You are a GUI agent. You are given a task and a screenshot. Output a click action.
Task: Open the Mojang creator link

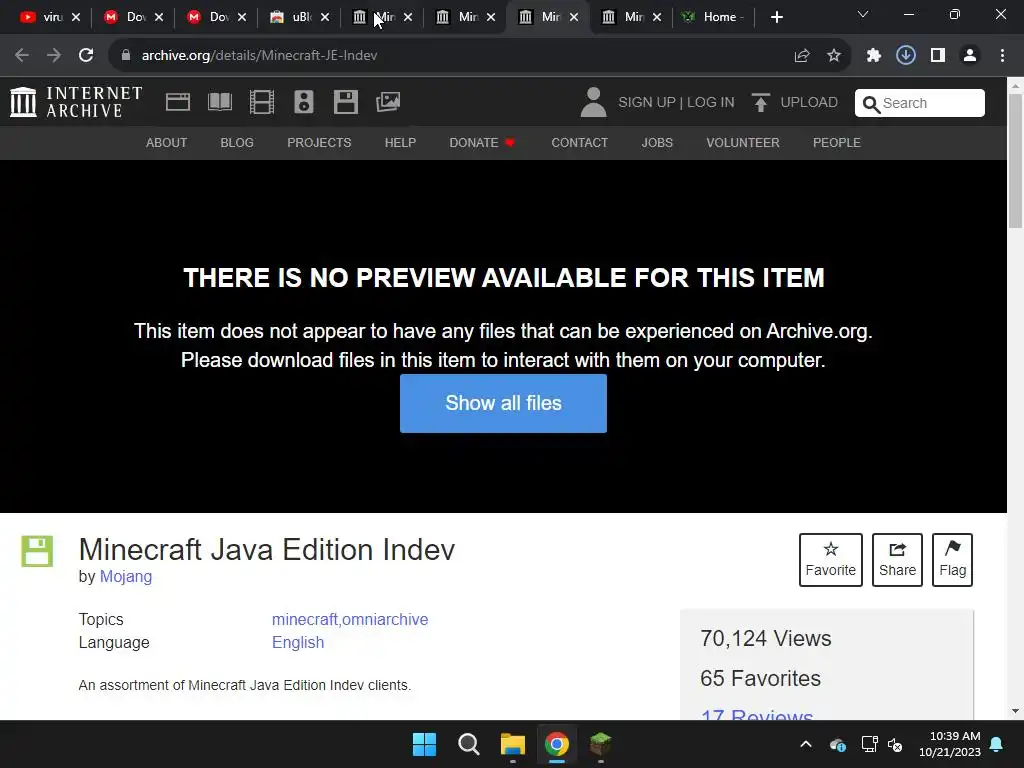125,577
